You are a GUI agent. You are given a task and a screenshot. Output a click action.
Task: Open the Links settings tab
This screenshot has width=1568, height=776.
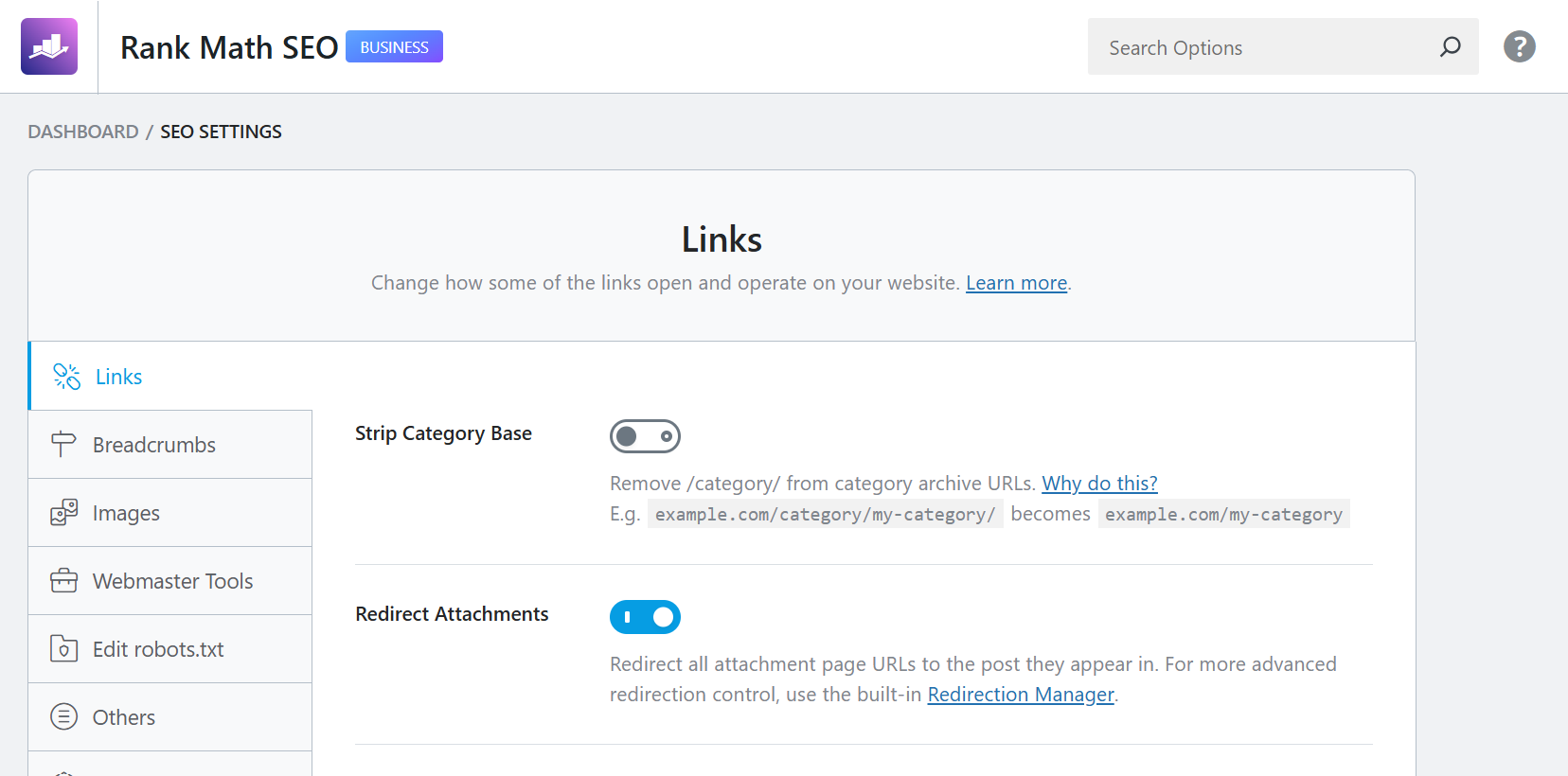(x=170, y=377)
